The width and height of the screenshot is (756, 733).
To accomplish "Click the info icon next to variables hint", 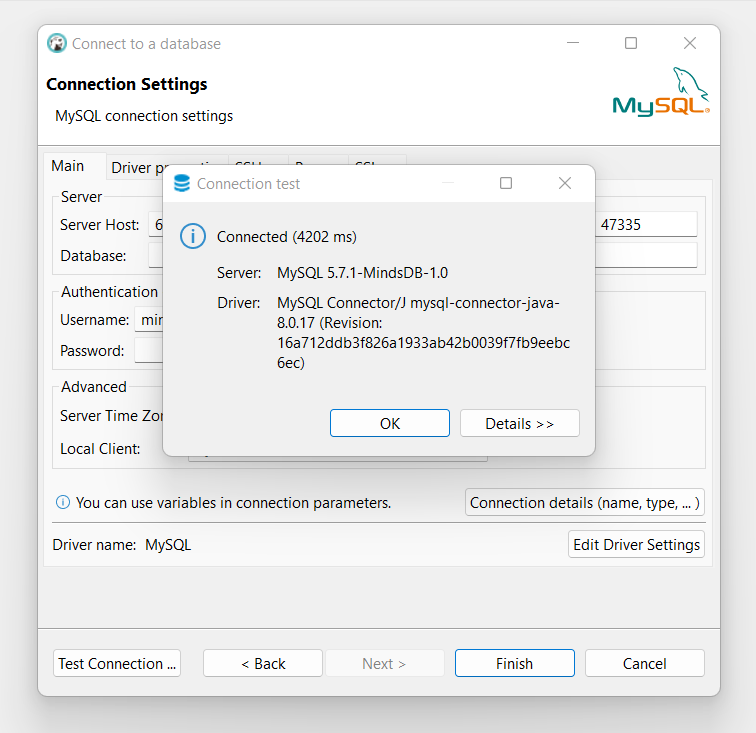I will (x=63, y=503).
